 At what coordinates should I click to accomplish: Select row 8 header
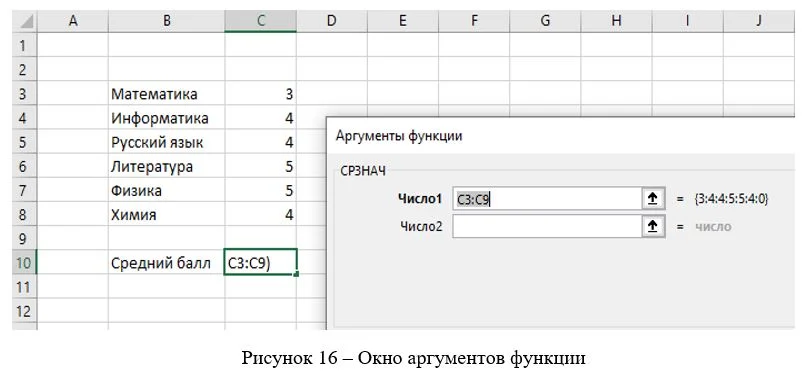pos(25,215)
